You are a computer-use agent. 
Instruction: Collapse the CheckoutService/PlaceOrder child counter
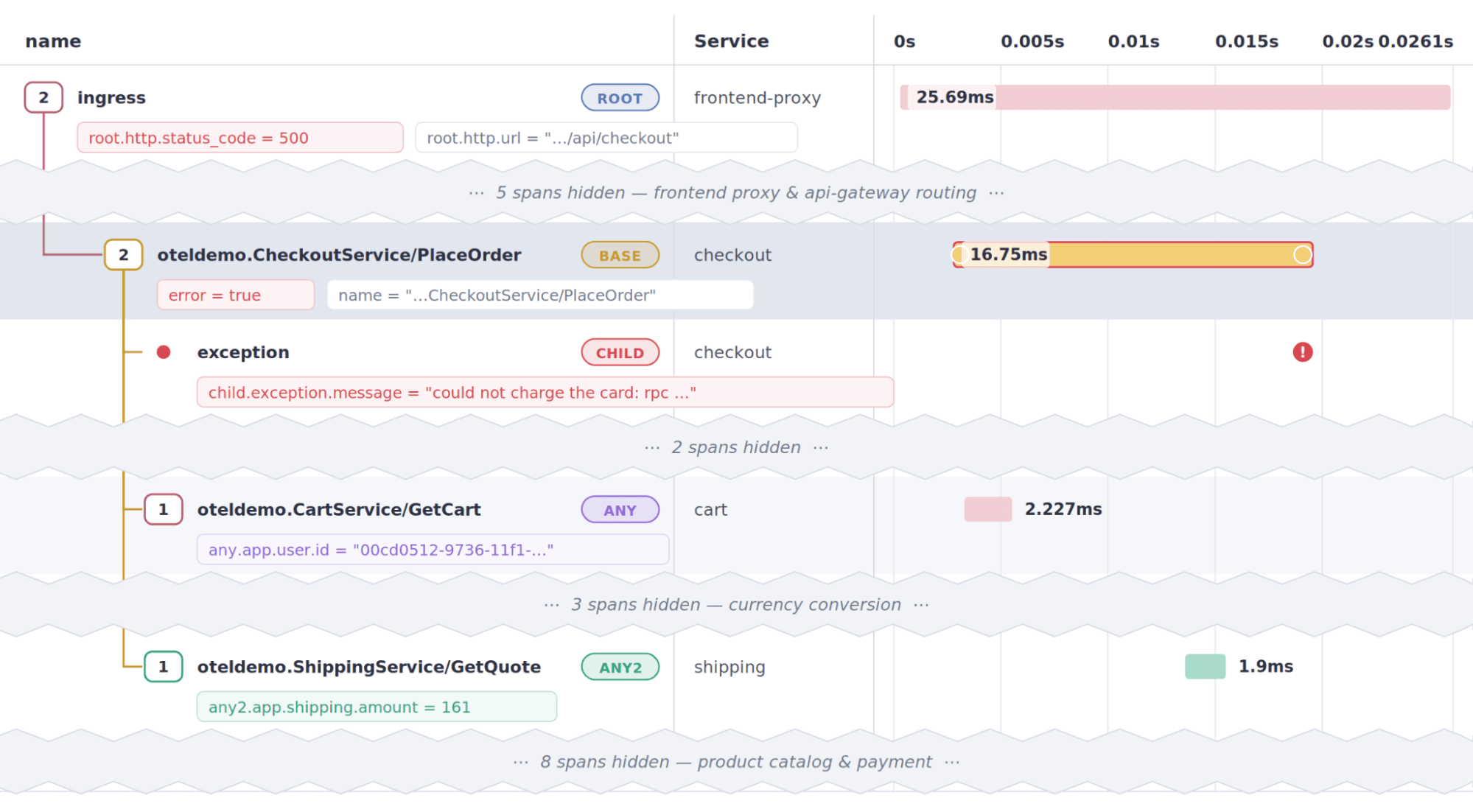[x=123, y=255]
